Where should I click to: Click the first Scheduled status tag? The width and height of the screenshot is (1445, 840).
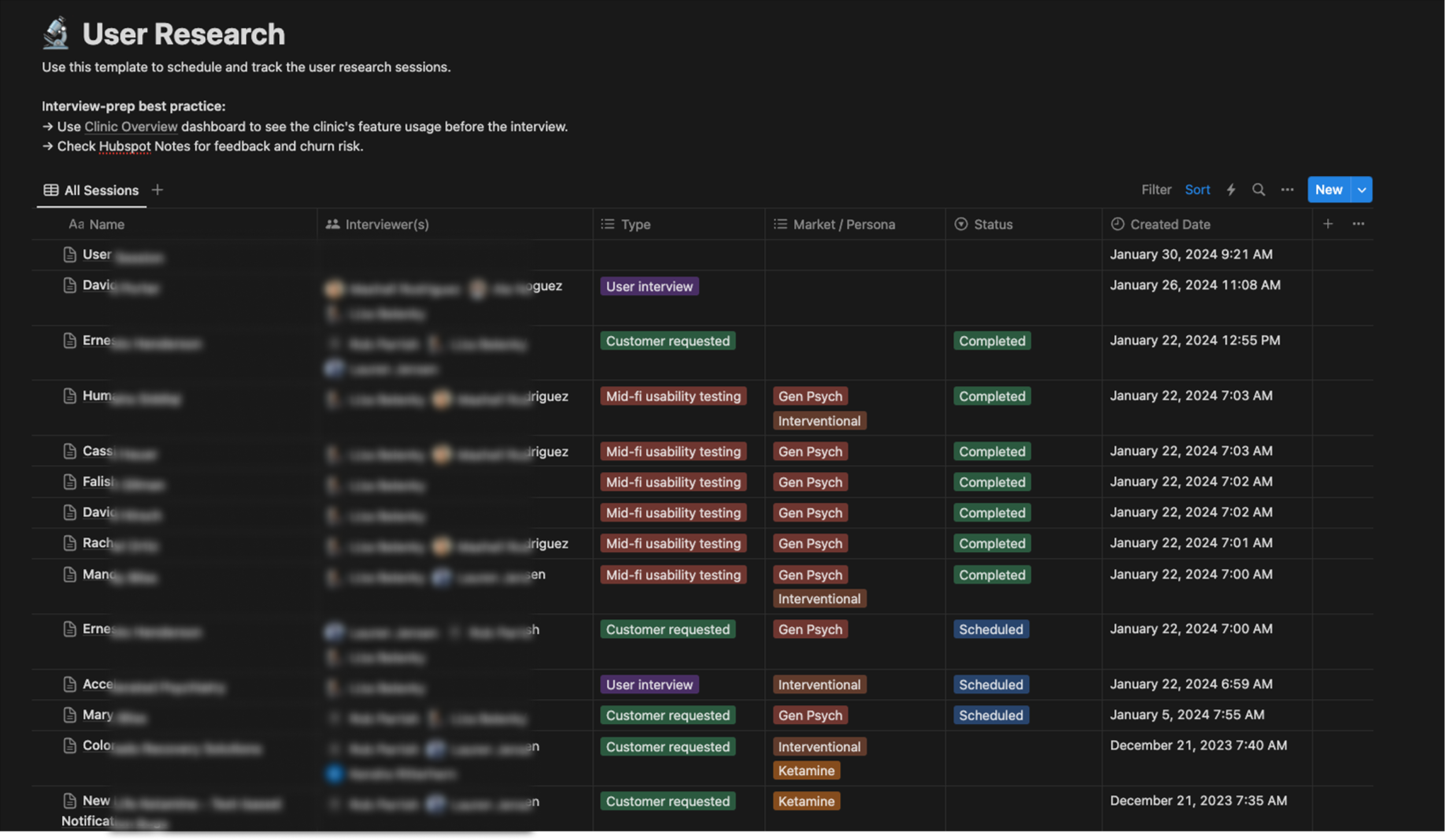(991, 629)
